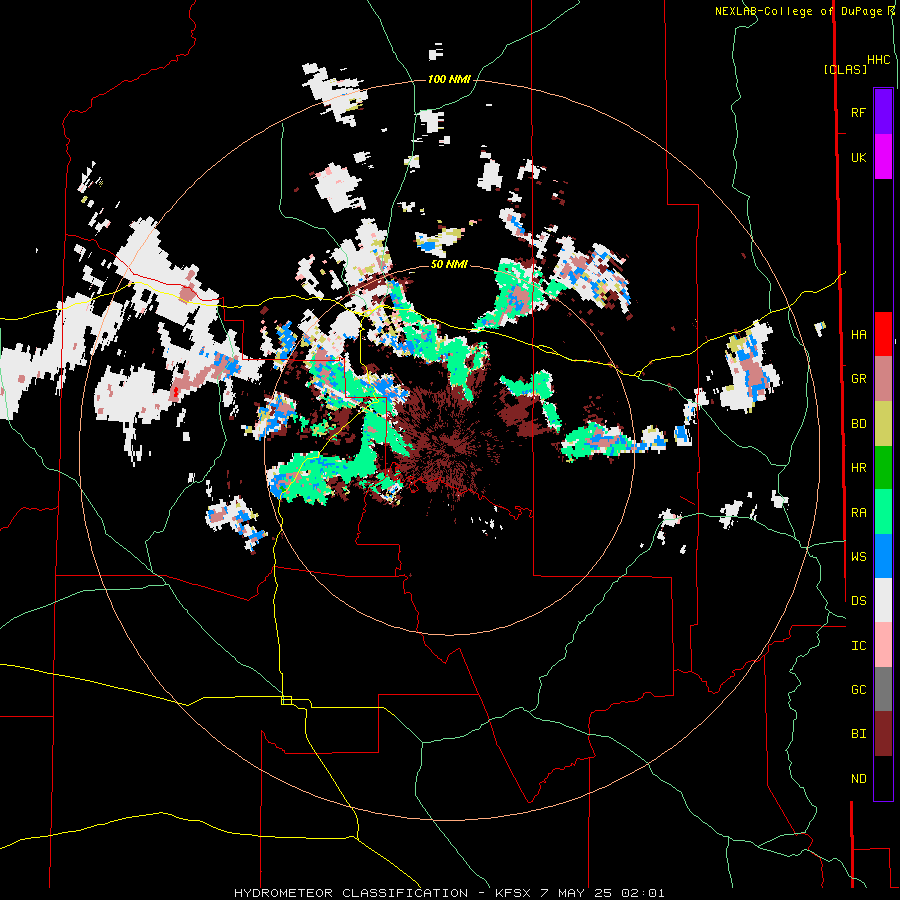Click the GR legend label
Viewport: 900px width, 900px height.
(858, 379)
